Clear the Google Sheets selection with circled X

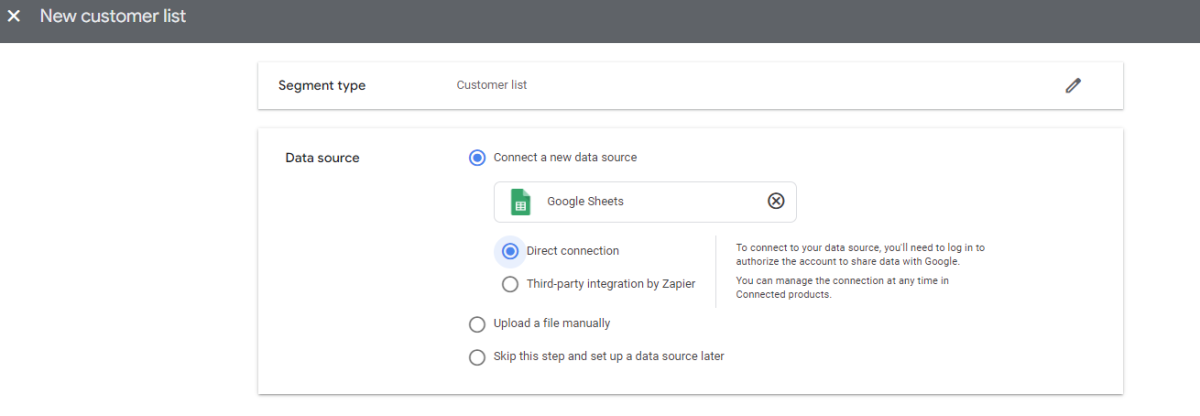pos(776,201)
